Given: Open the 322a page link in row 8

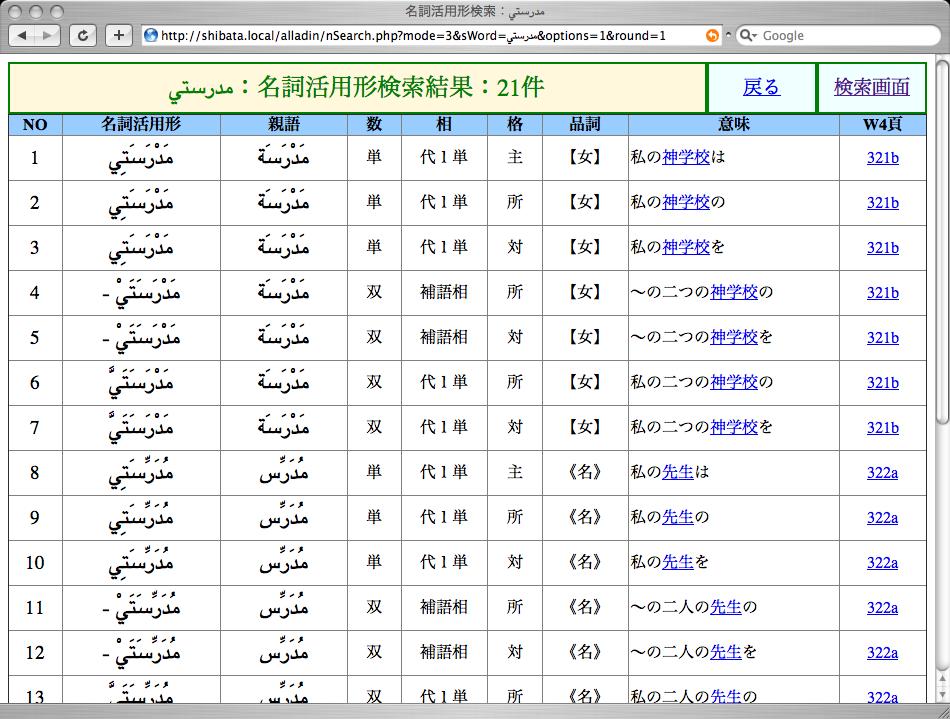Looking at the screenshot, I should click(x=882, y=473).
